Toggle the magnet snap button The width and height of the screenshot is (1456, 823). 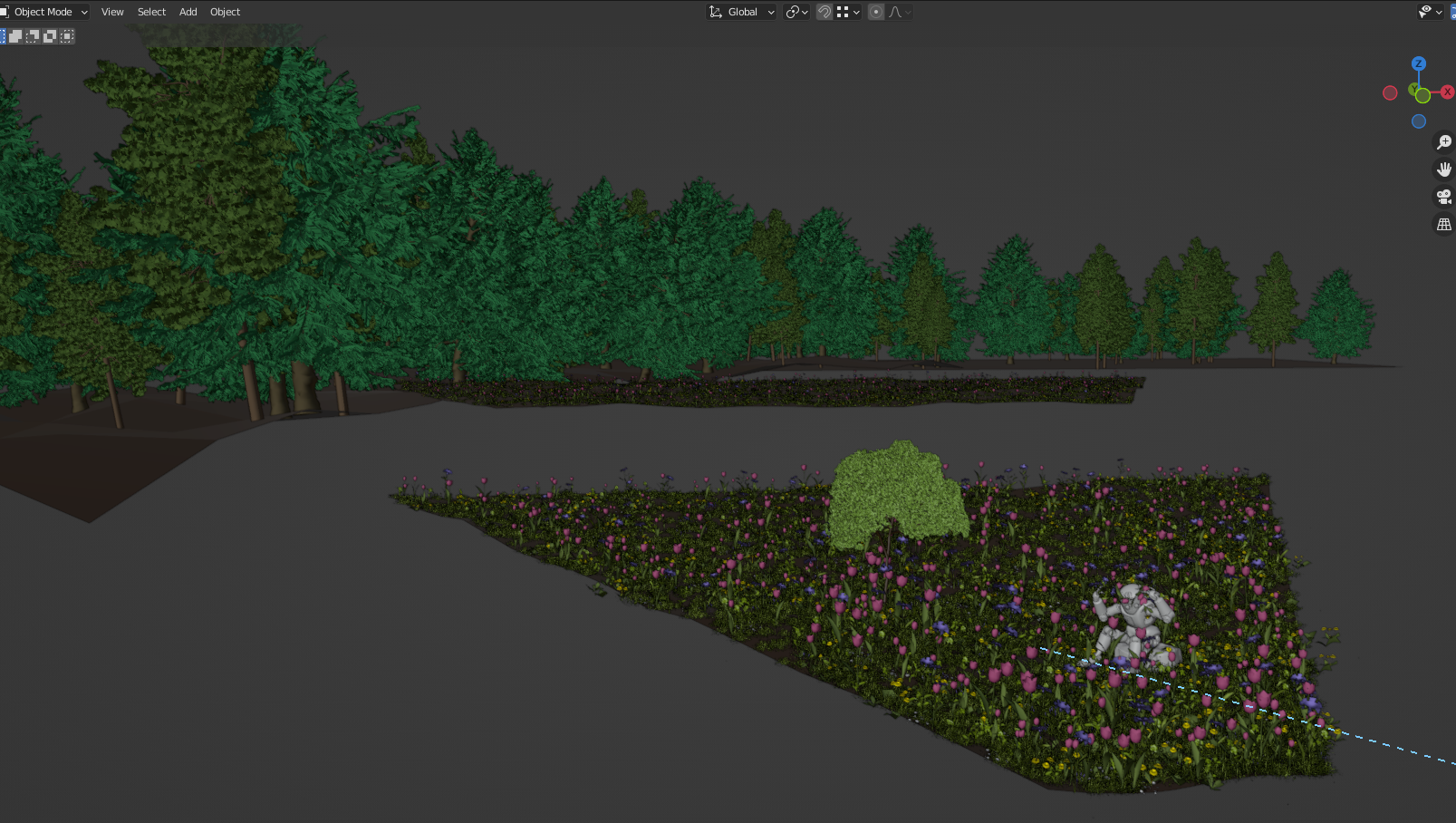(824, 12)
